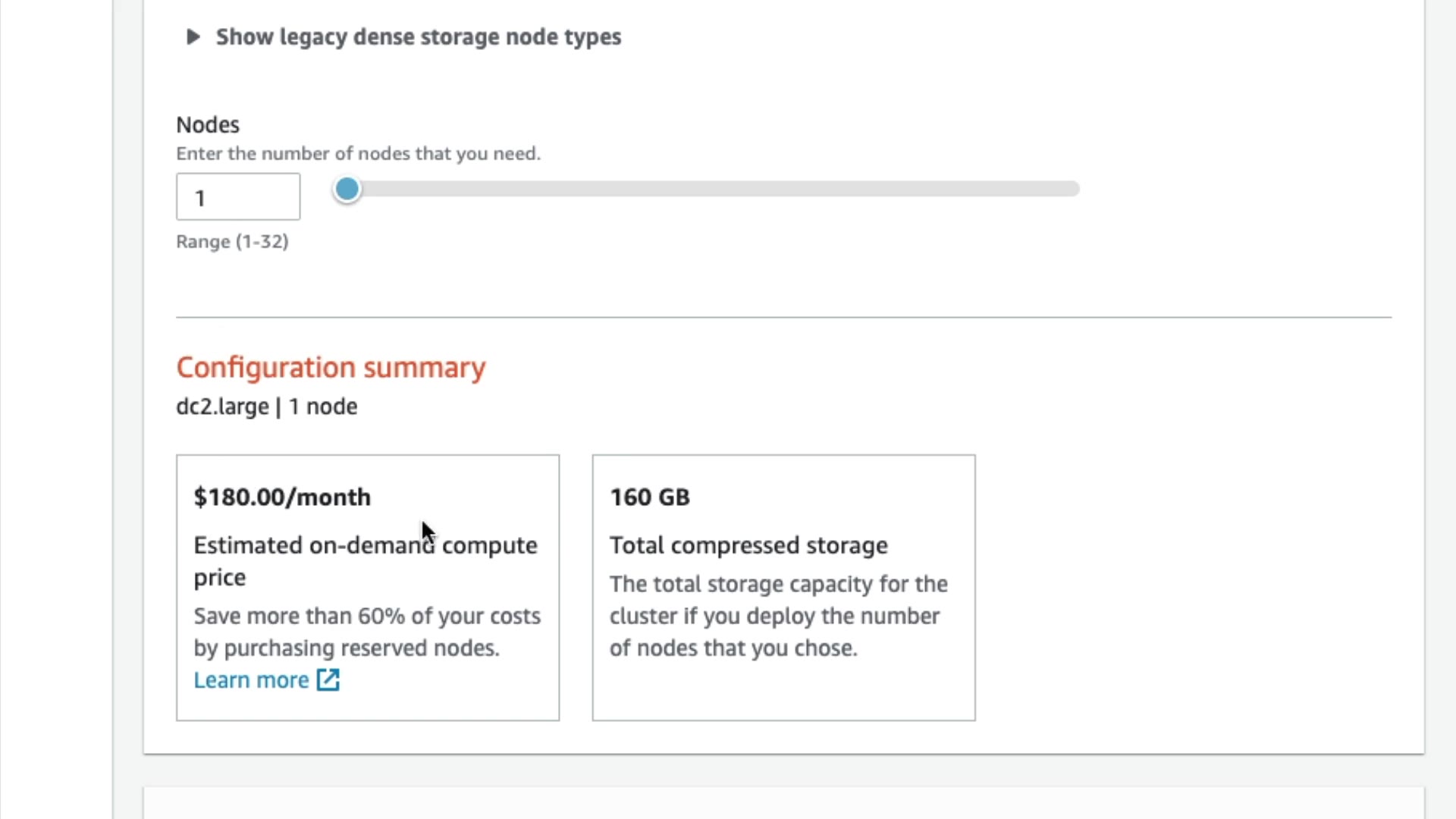Click the Configuration summary heading
The width and height of the screenshot is (1456, 819).
(331, 367)
